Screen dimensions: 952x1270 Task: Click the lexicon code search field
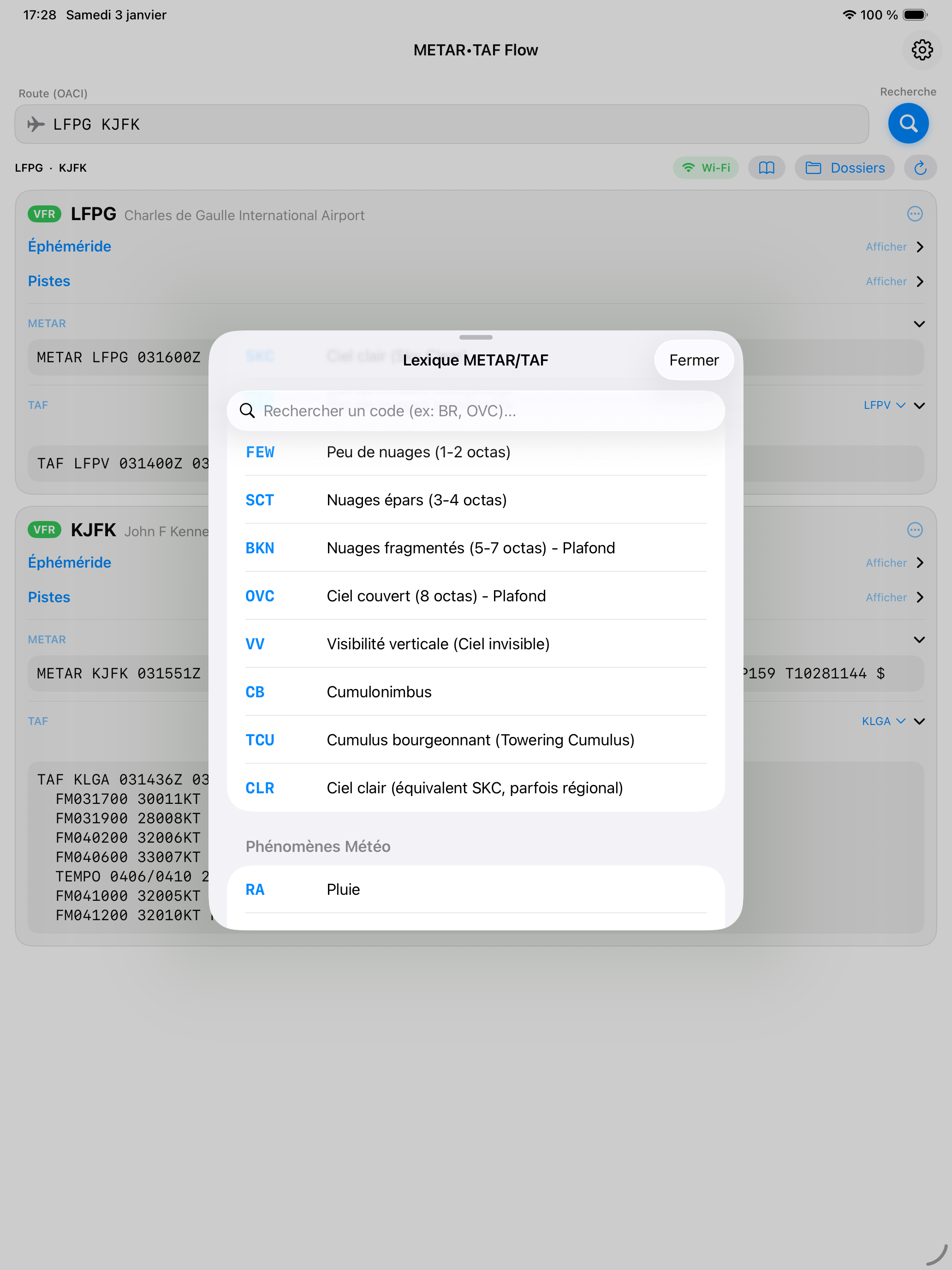coord(476,411)
